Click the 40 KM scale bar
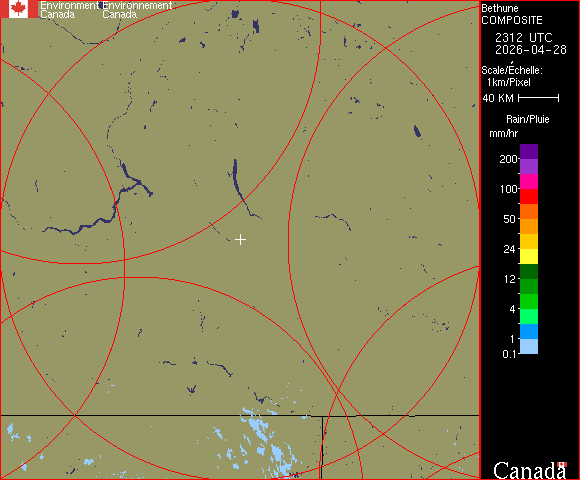The height and width of the screenshot is (480, 580). 539,98
